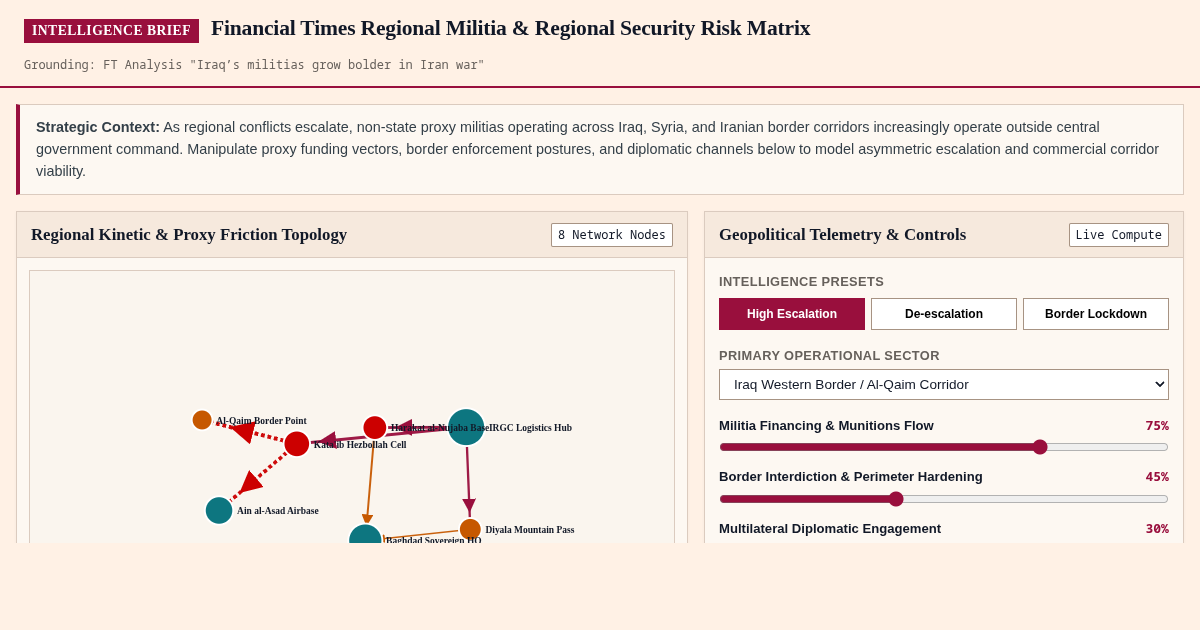This screenshot has height=630, width=1200.
Task: Adjust Militia Financing & Munitions Flow slider
Action: (x=944, y=447)
